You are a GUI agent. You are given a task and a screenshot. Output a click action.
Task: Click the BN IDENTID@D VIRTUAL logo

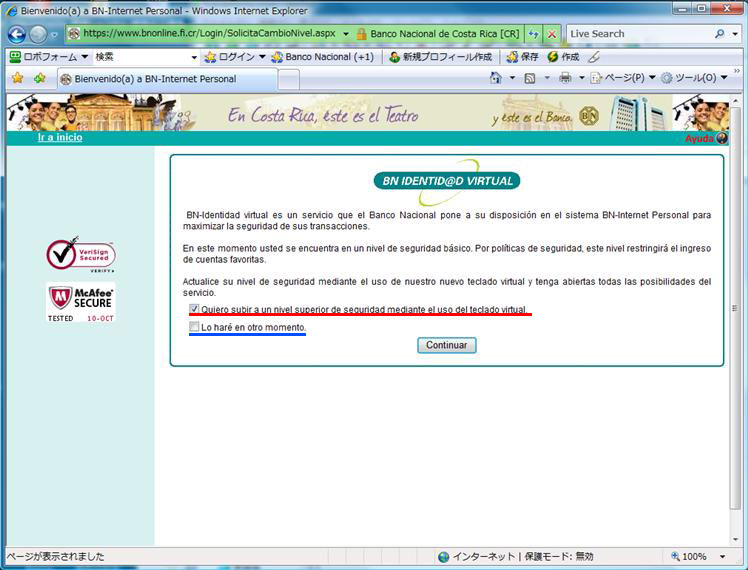point(447,181)
